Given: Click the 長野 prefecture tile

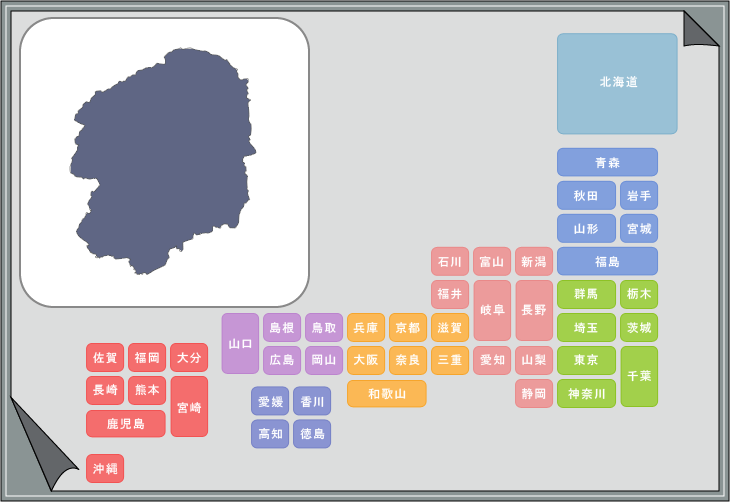Looking at the screenshot, I should [x=533, y=310].
